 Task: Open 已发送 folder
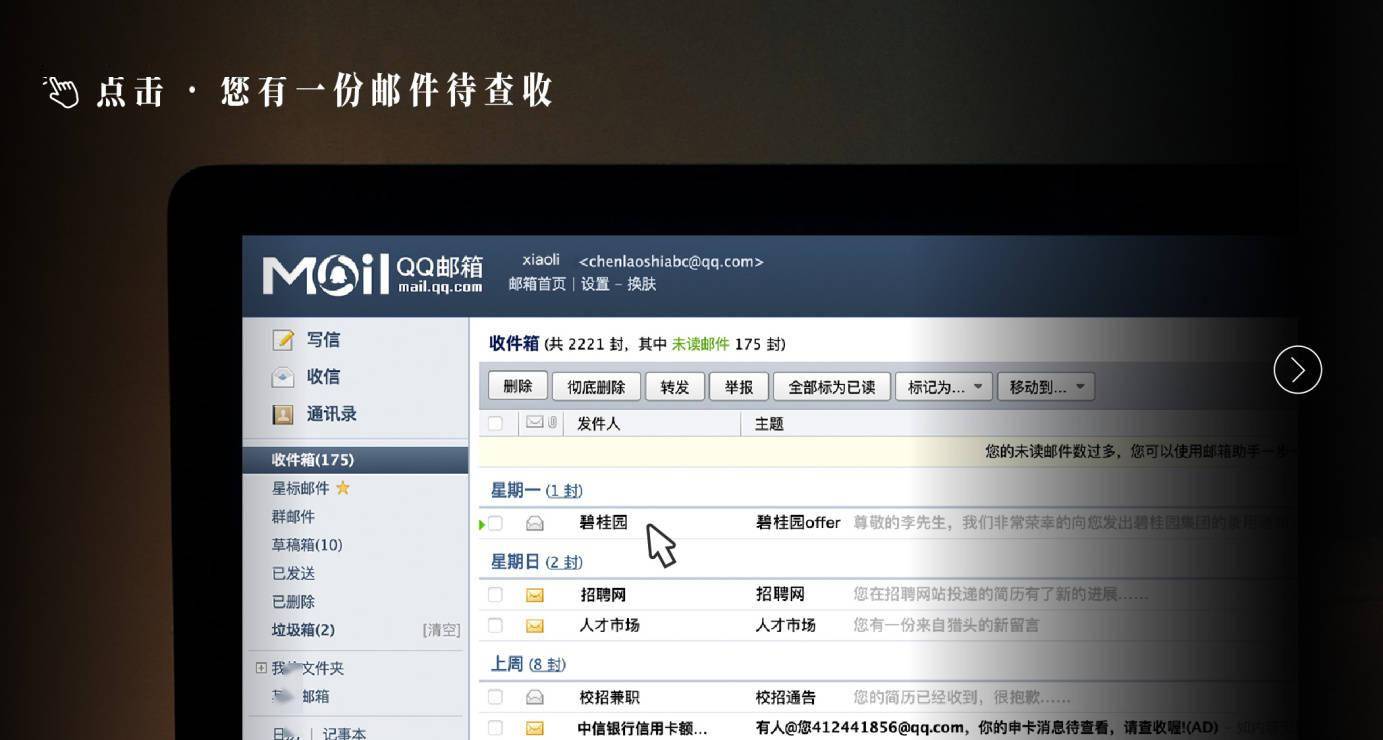[x=293, y=574]
